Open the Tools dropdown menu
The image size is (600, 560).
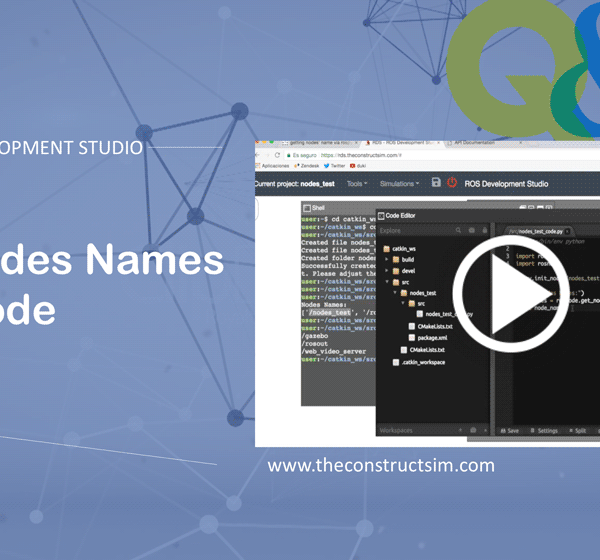click(x=357, y=184)
